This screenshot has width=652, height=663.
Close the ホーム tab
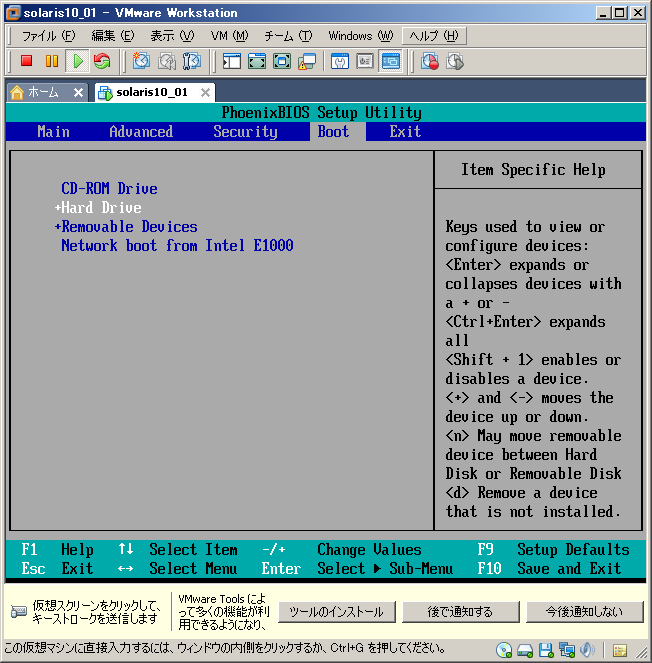[x=78, y=92]
